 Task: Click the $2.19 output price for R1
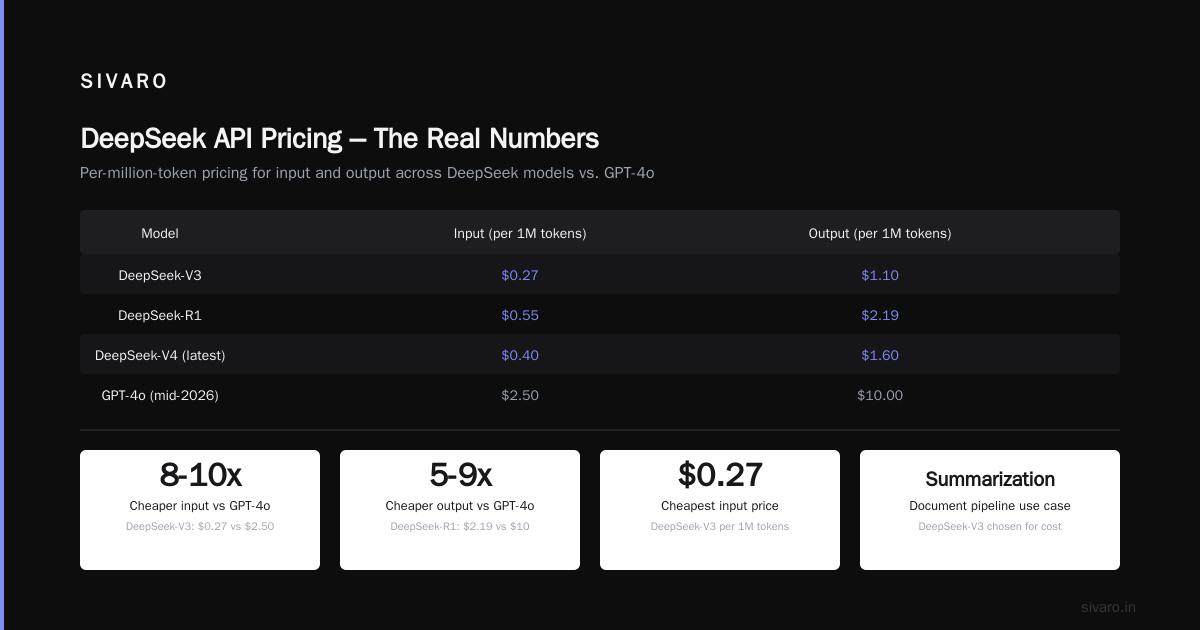pyautogui.click(x=880, y=315)
